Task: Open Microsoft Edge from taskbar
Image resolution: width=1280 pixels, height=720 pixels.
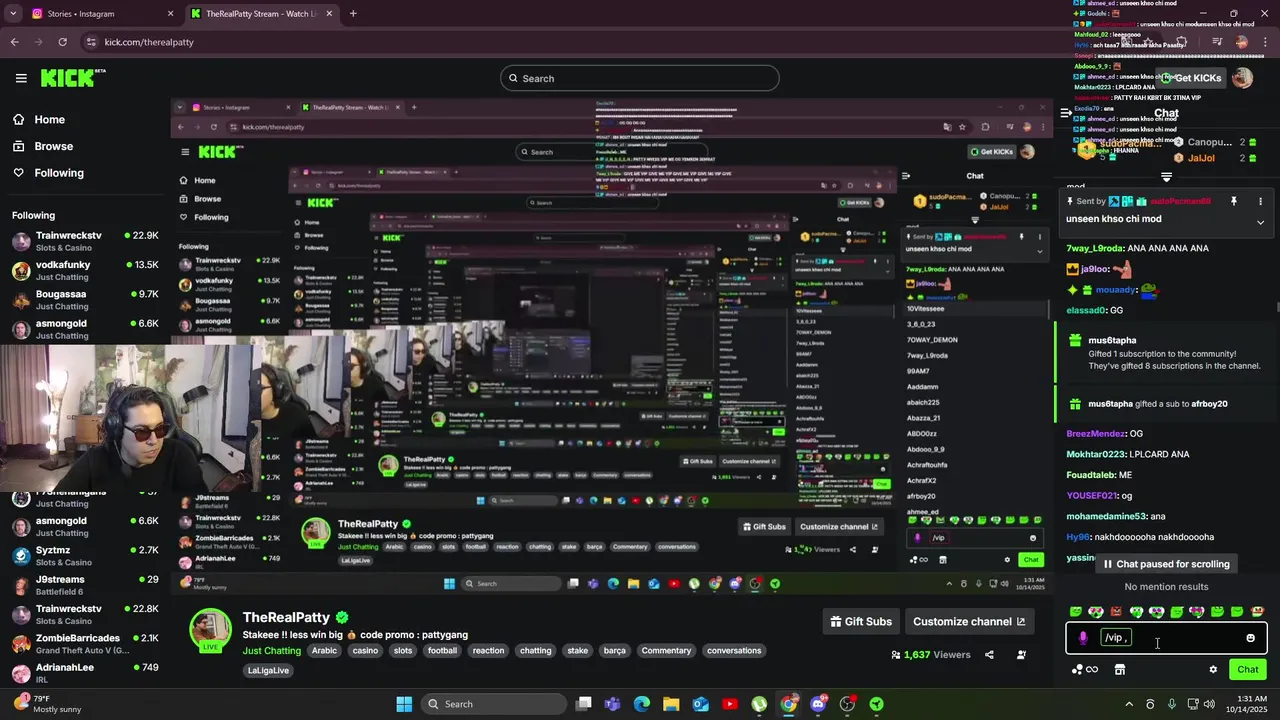Action: (x=641, y=704)
